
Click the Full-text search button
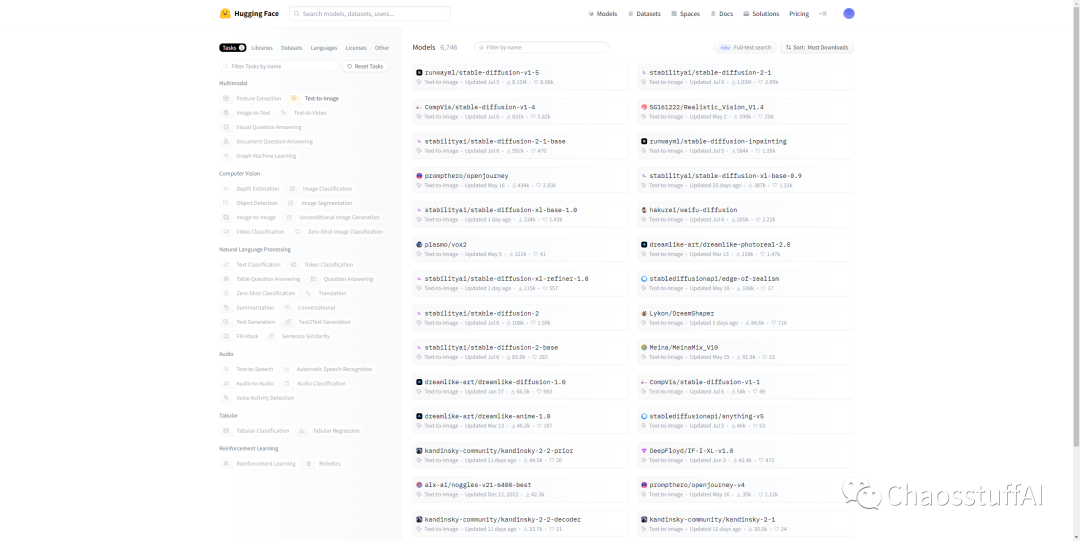tap(745, 48)
